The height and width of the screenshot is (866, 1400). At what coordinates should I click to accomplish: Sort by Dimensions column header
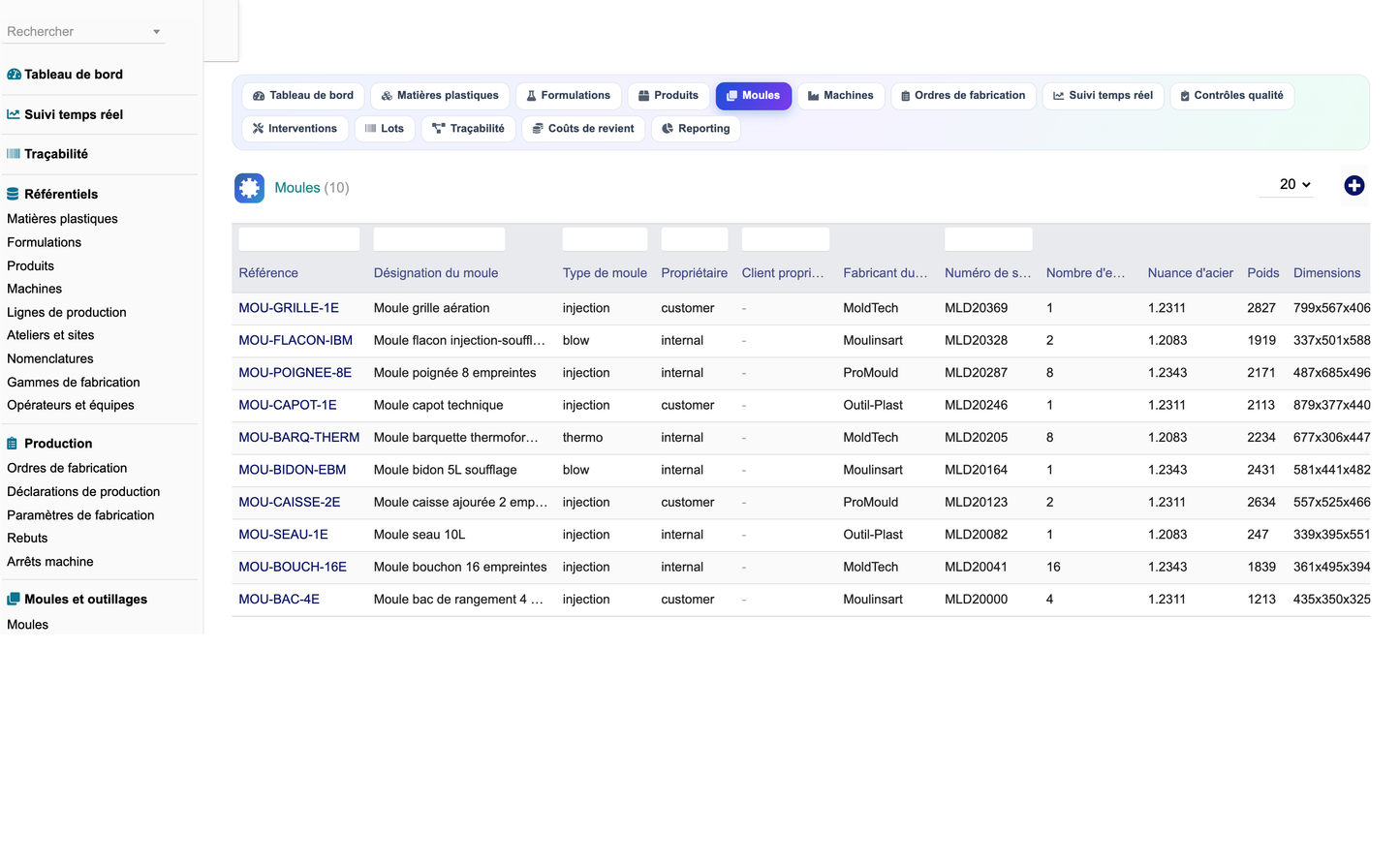pos(1327,273)
